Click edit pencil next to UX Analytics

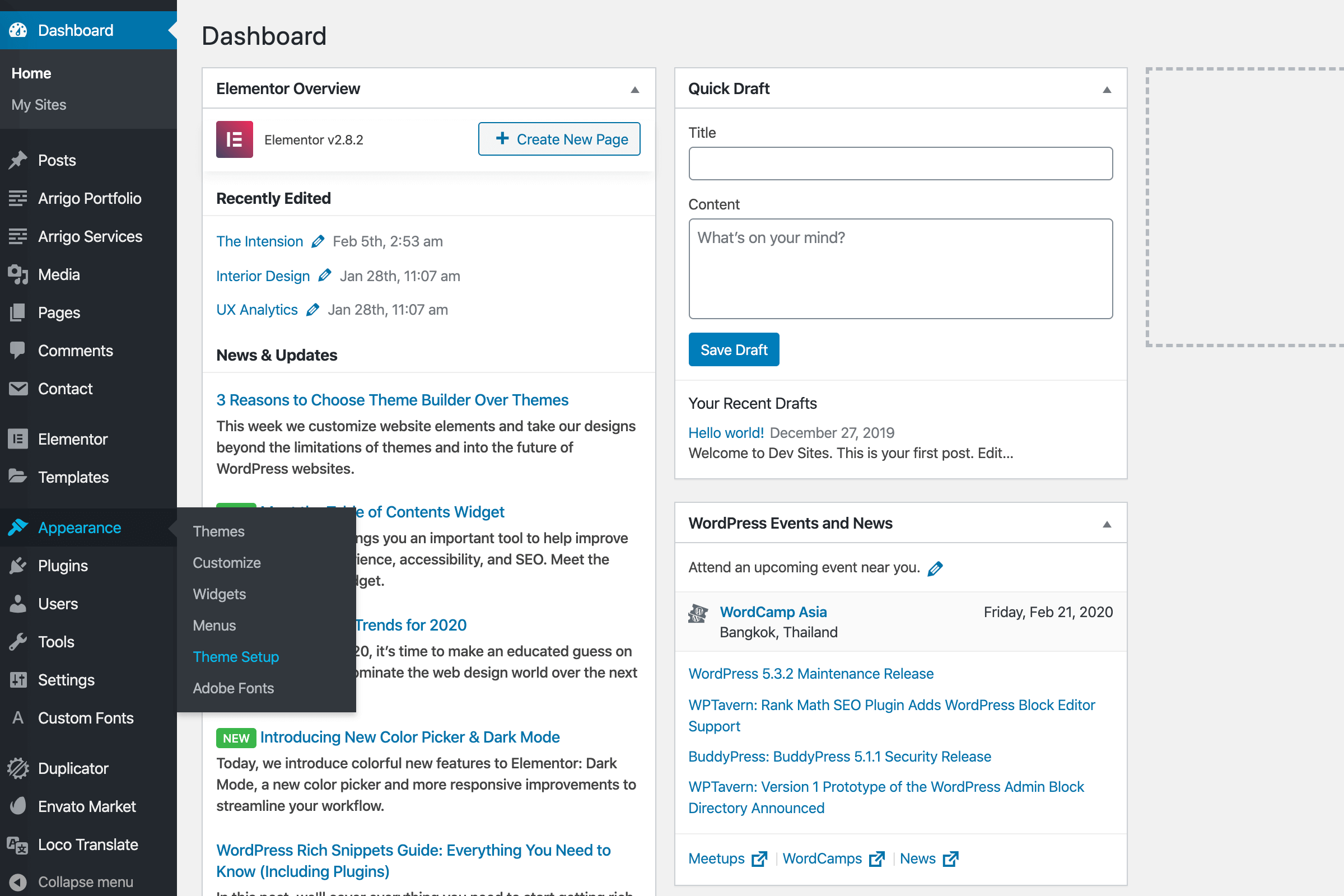pos(312,310)
